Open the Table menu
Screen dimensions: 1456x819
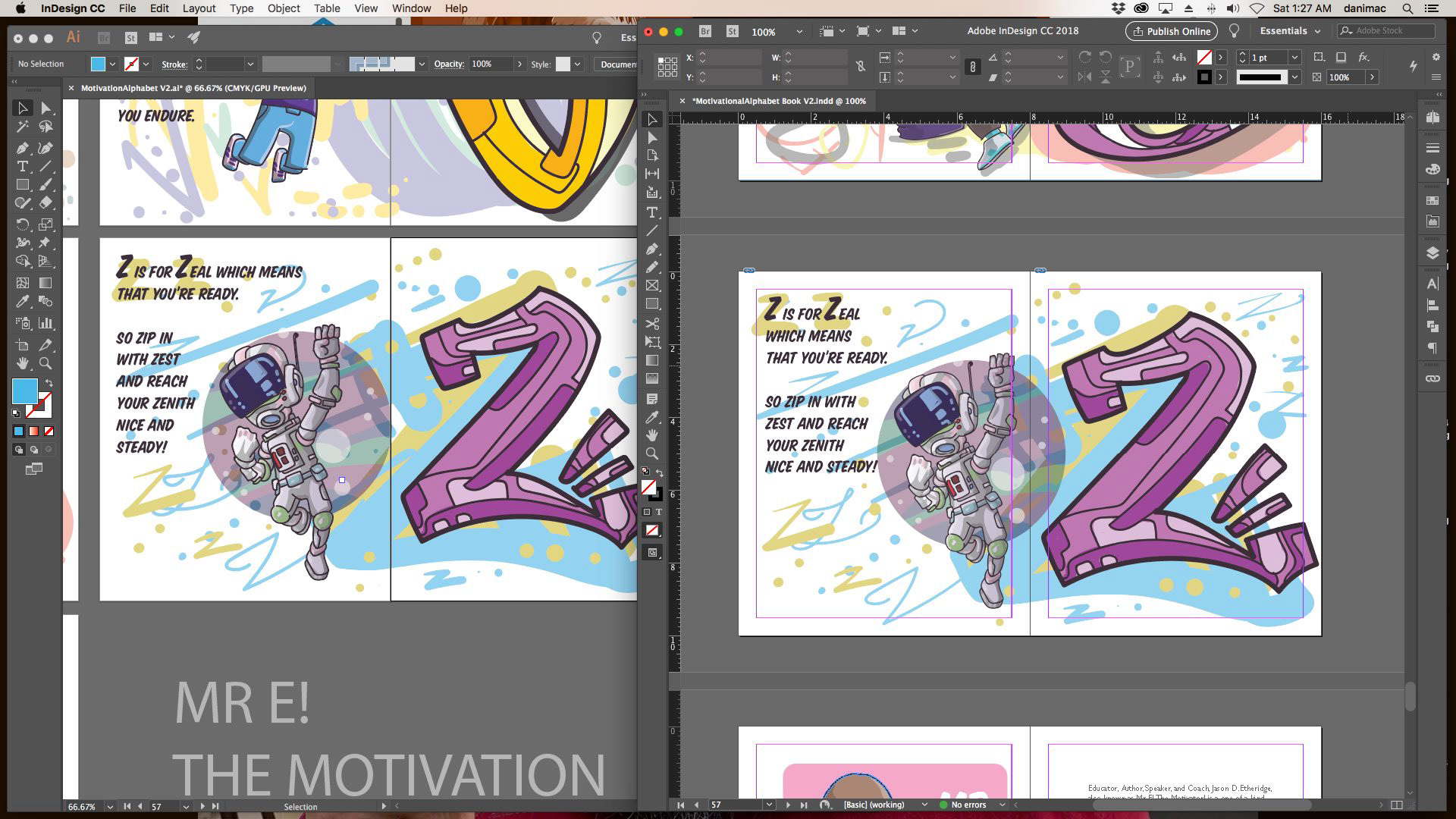pos(327,8)
